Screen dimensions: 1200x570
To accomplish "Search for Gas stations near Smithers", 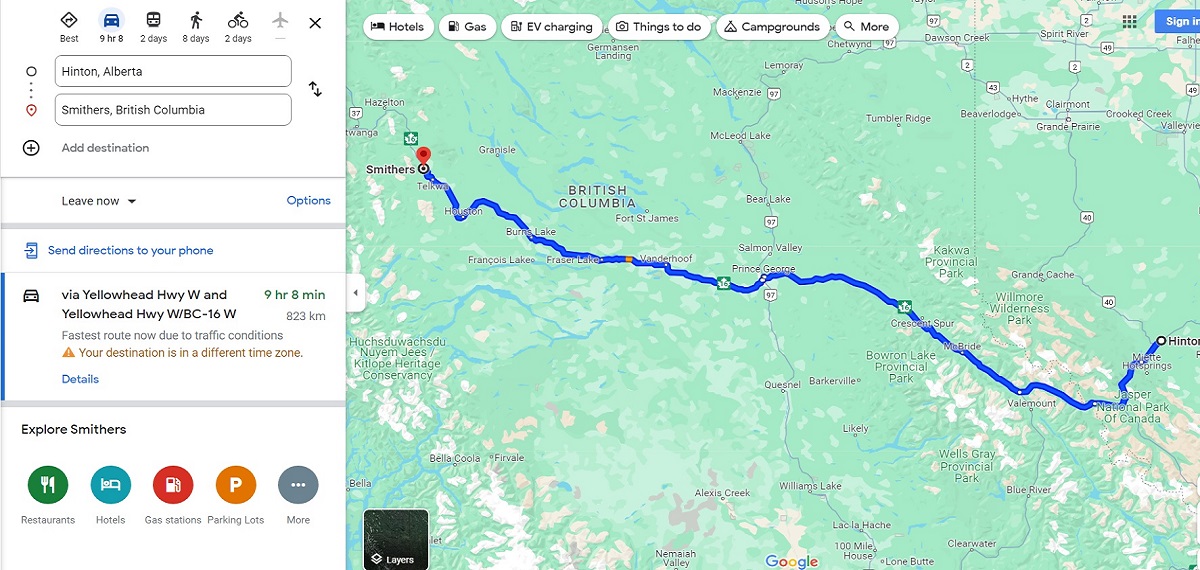I will tap(173, 485).
